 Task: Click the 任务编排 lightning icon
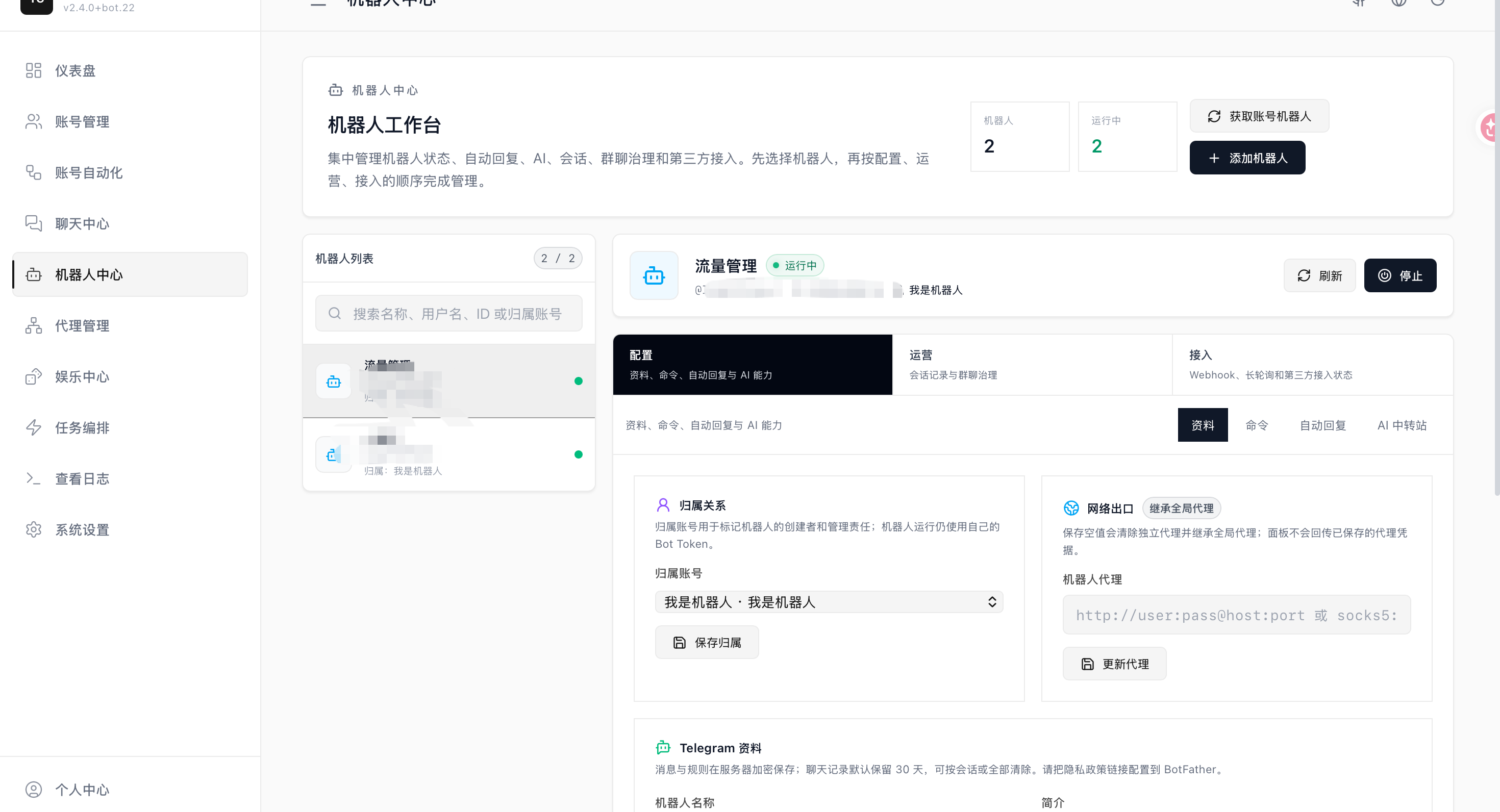point(34,428)
